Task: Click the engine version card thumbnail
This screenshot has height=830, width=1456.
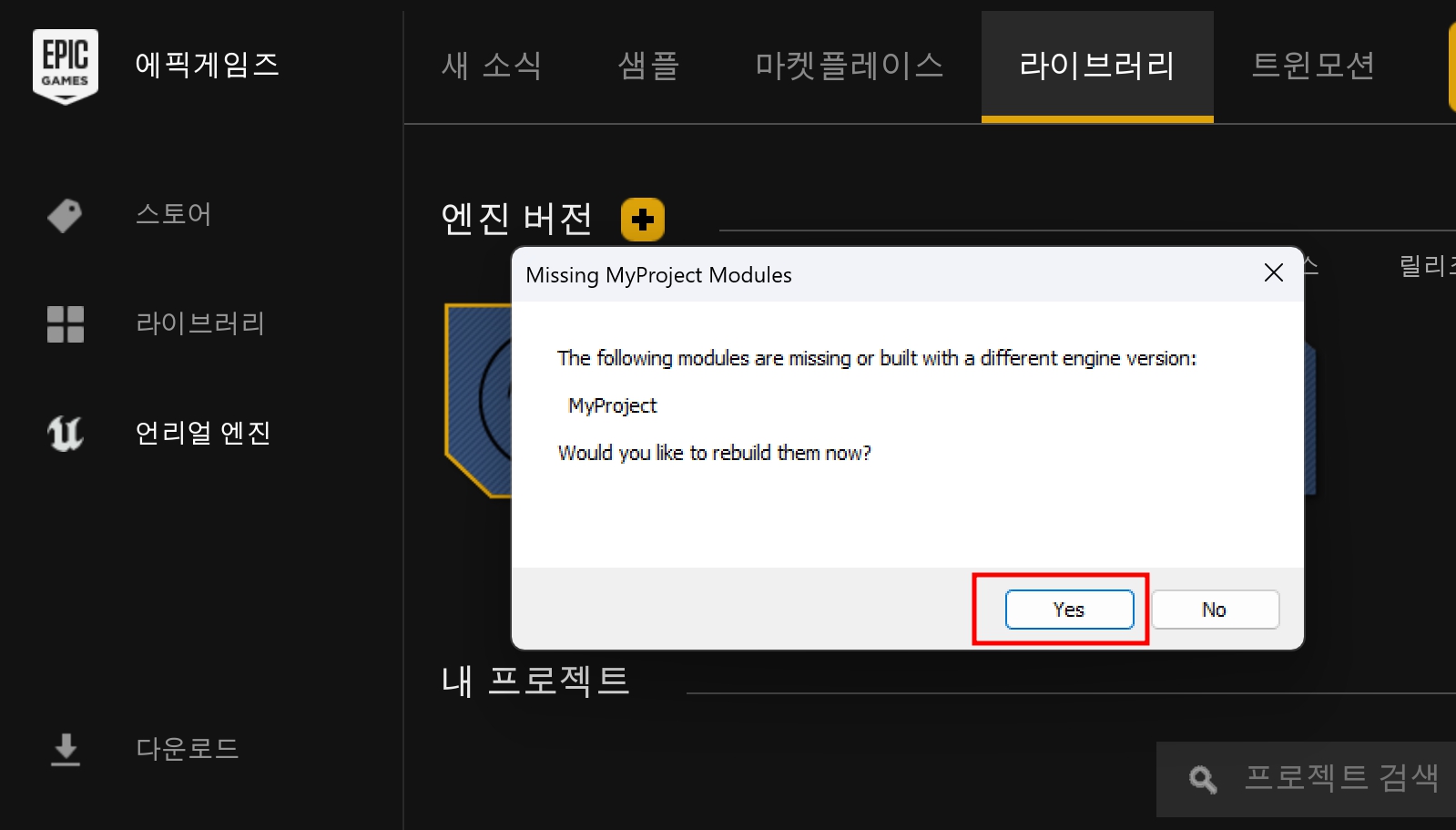Action: pos(477,401)
